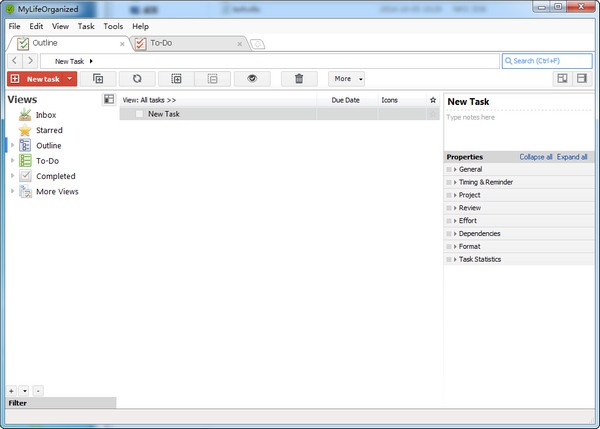Expand the To-Do view tree node

click(12, 160)
